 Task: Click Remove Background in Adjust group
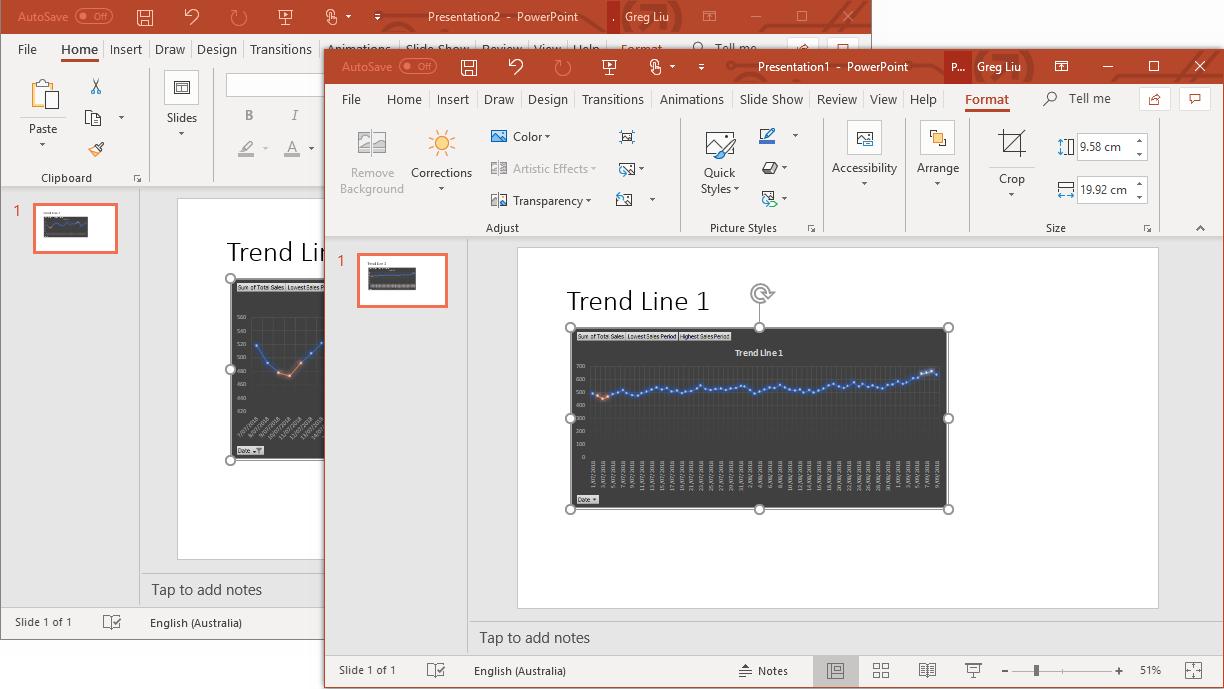click(x=372, y=161)
